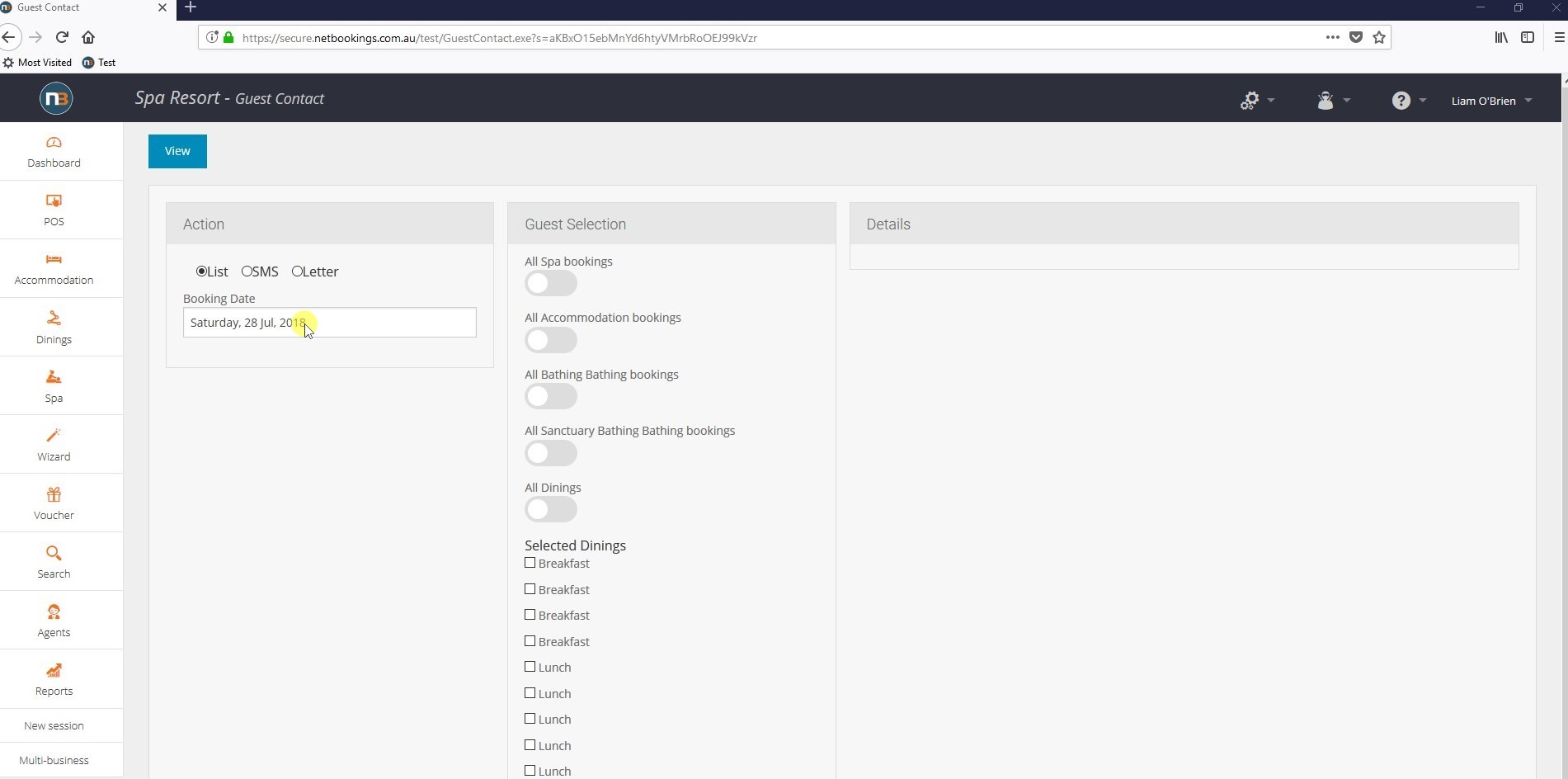The width and height of the screenshot is (1568, 779).
Task: Open the Test bookmark
Action: (99, 63)
